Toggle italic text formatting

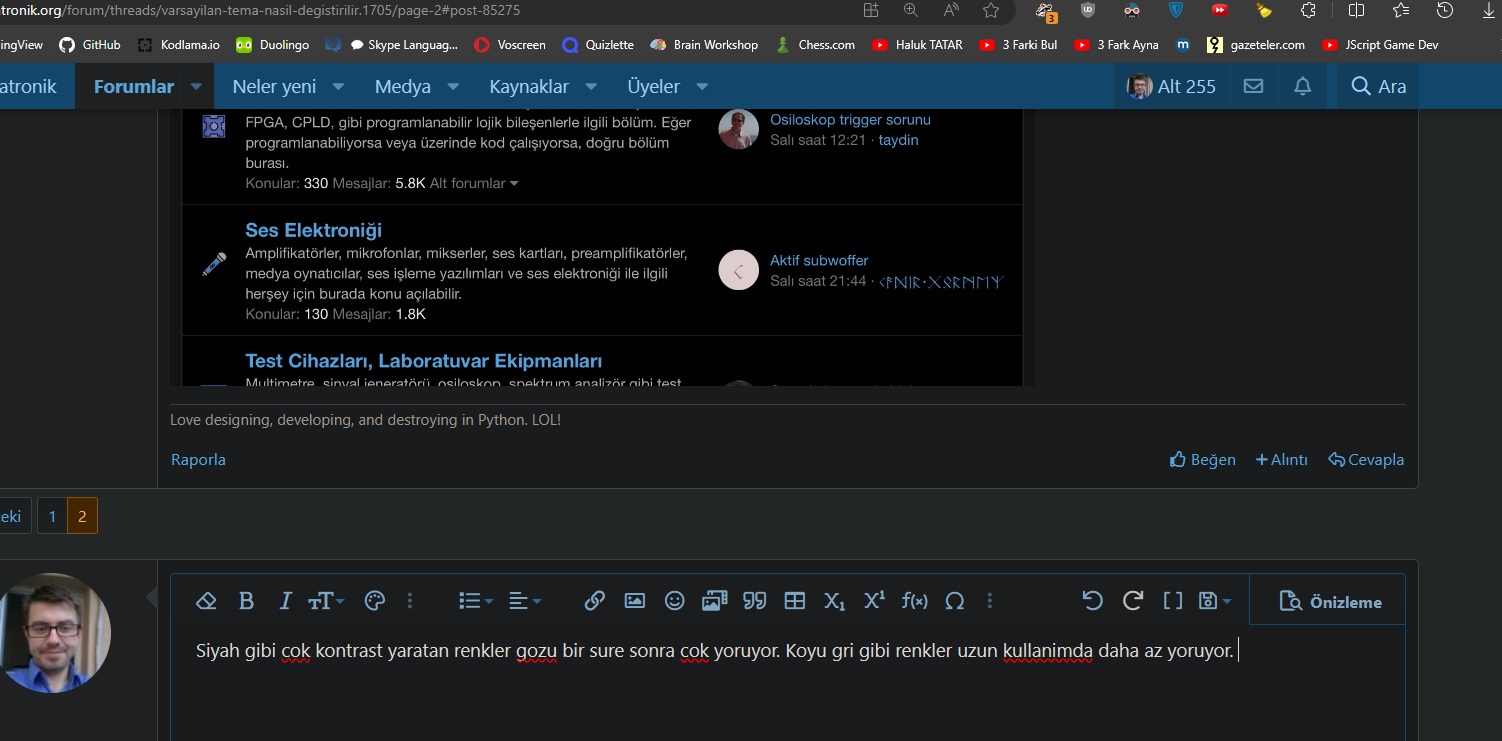[285, 601]
